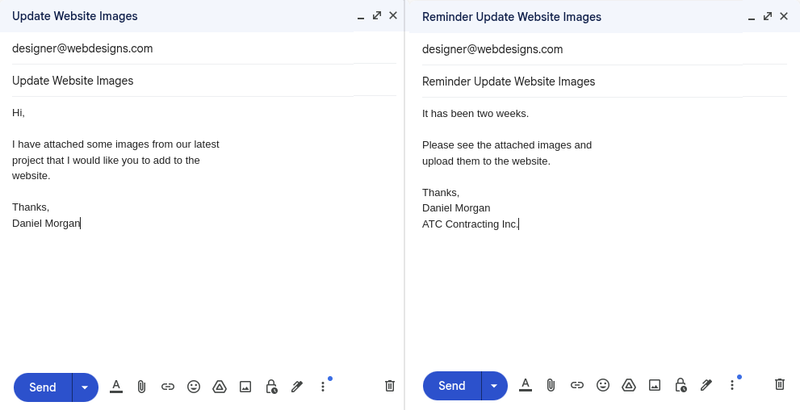Open more options menu in left draft
The height and width of the screenshot is (410, 800).
[x=322, y=387]
